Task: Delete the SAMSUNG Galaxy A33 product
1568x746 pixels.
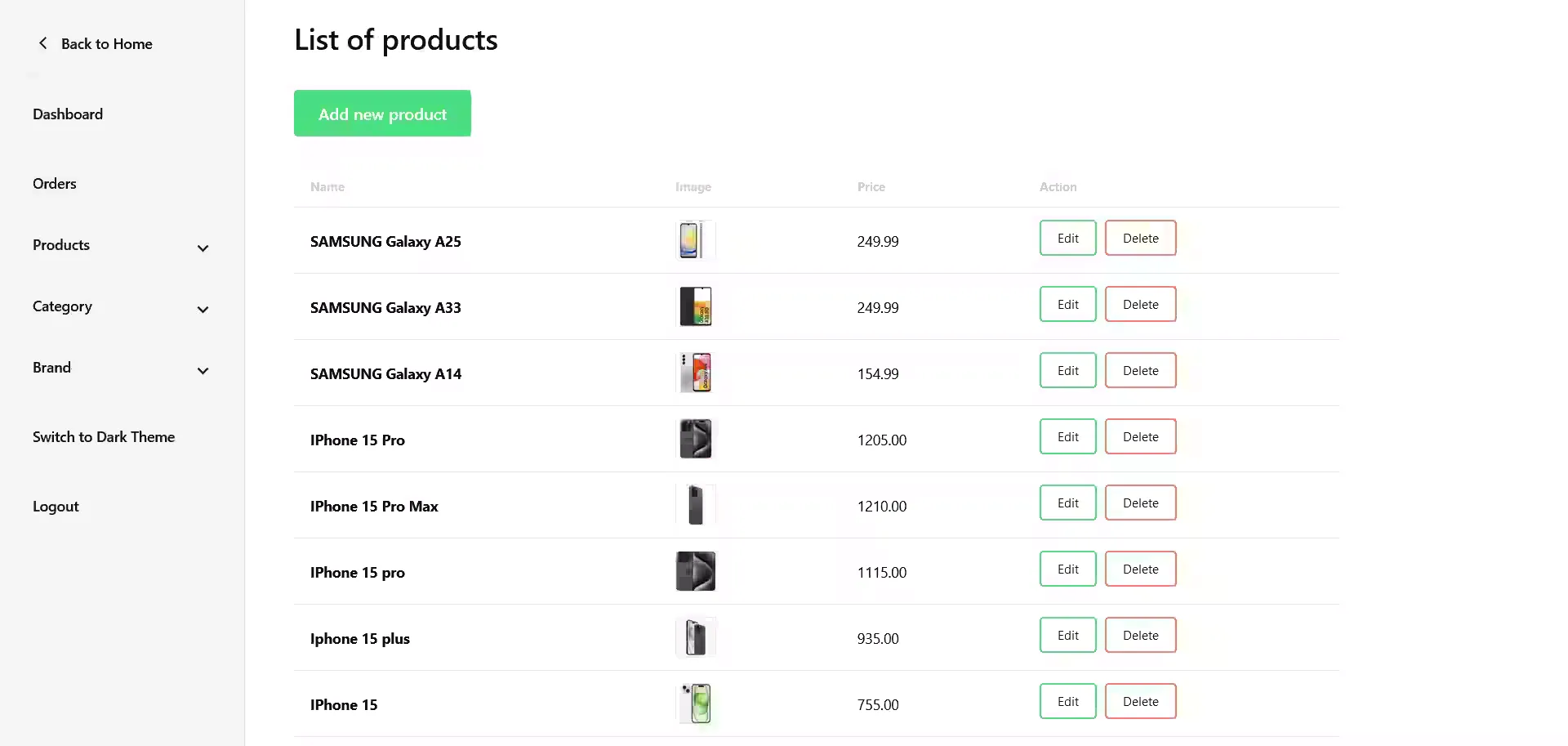Action: click(1140, 303)
